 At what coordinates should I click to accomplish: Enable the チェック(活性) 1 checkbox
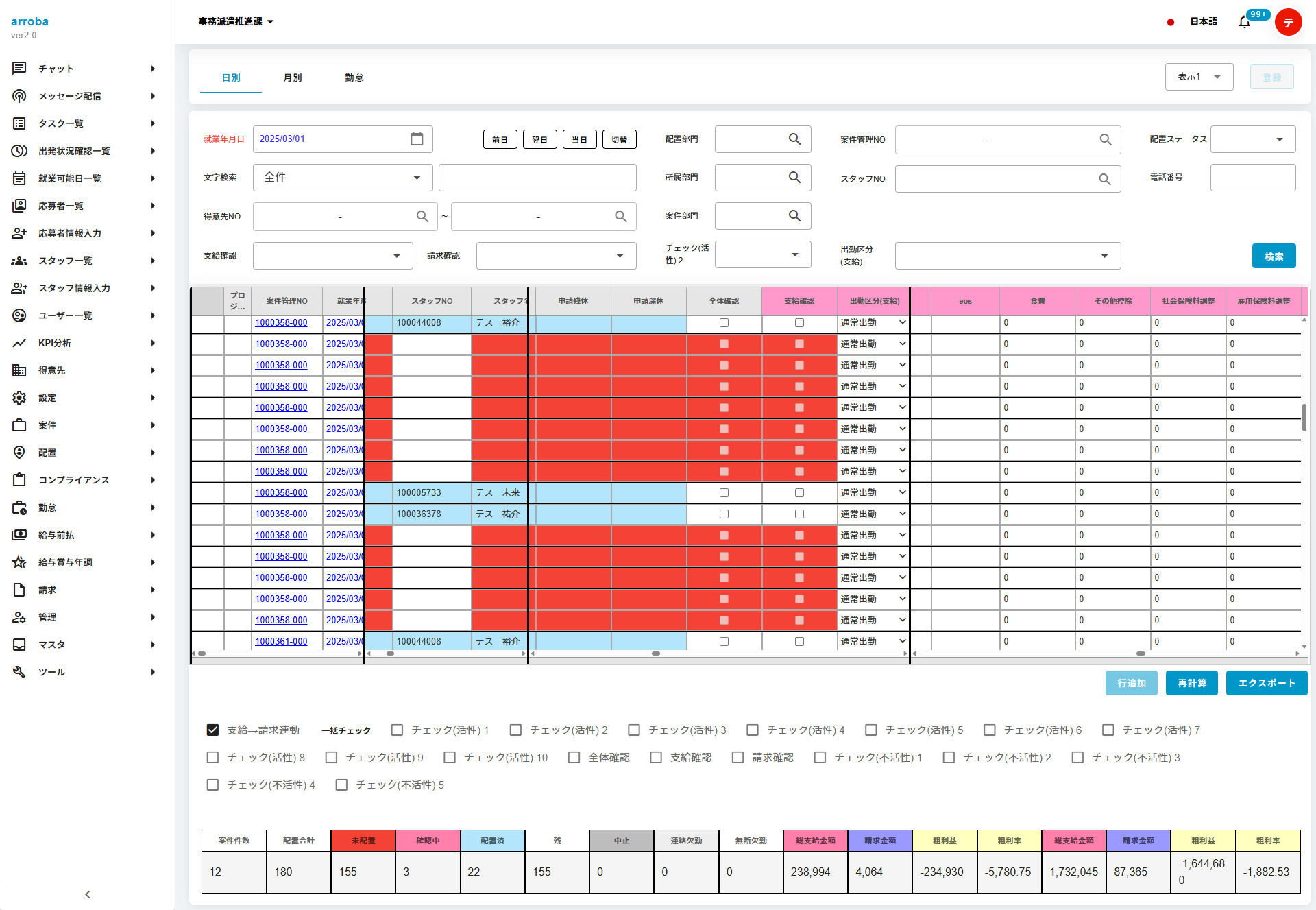(x=397, y=730)
